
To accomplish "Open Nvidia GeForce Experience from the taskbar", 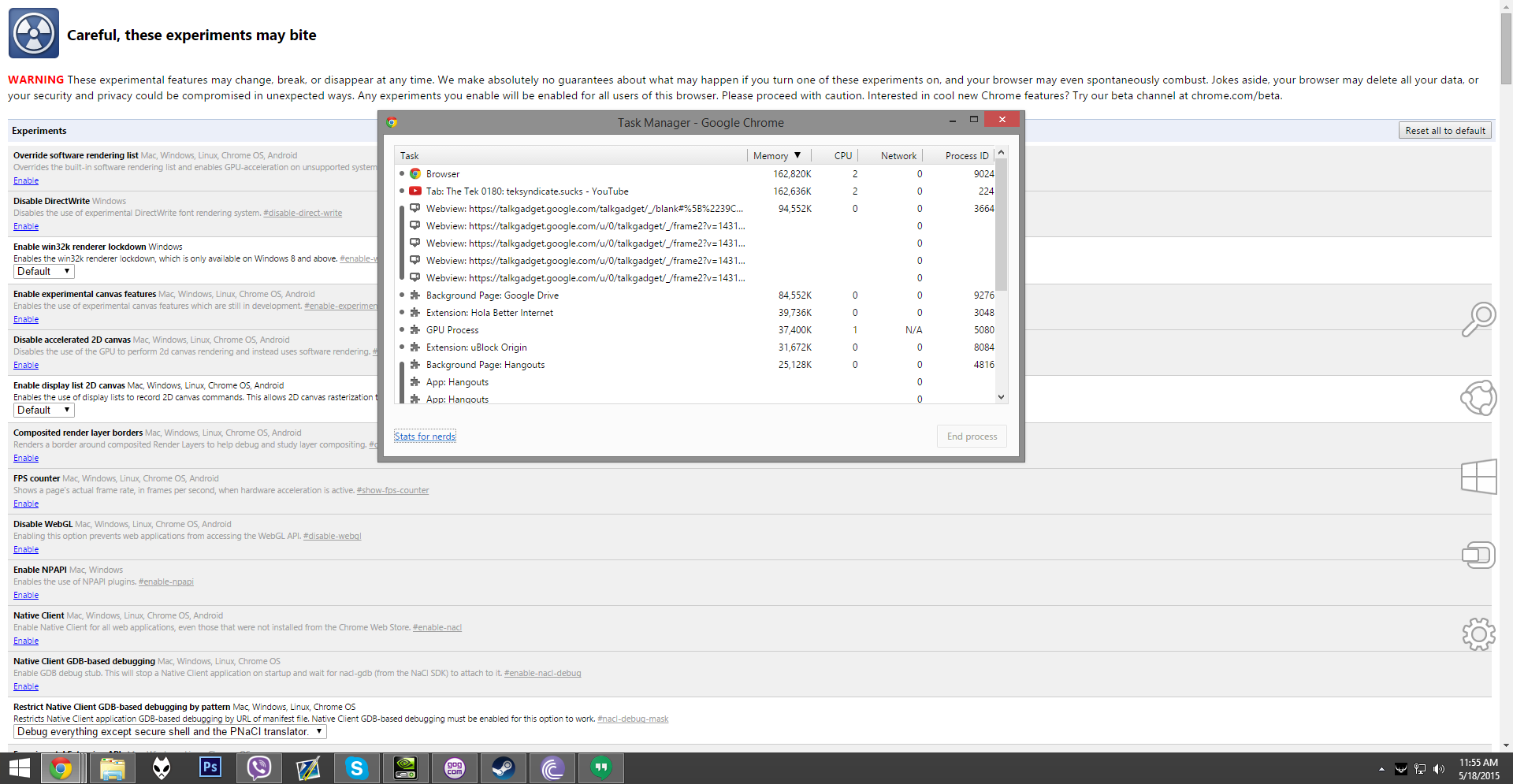I will pyautogui.click(x=406, y=768).
